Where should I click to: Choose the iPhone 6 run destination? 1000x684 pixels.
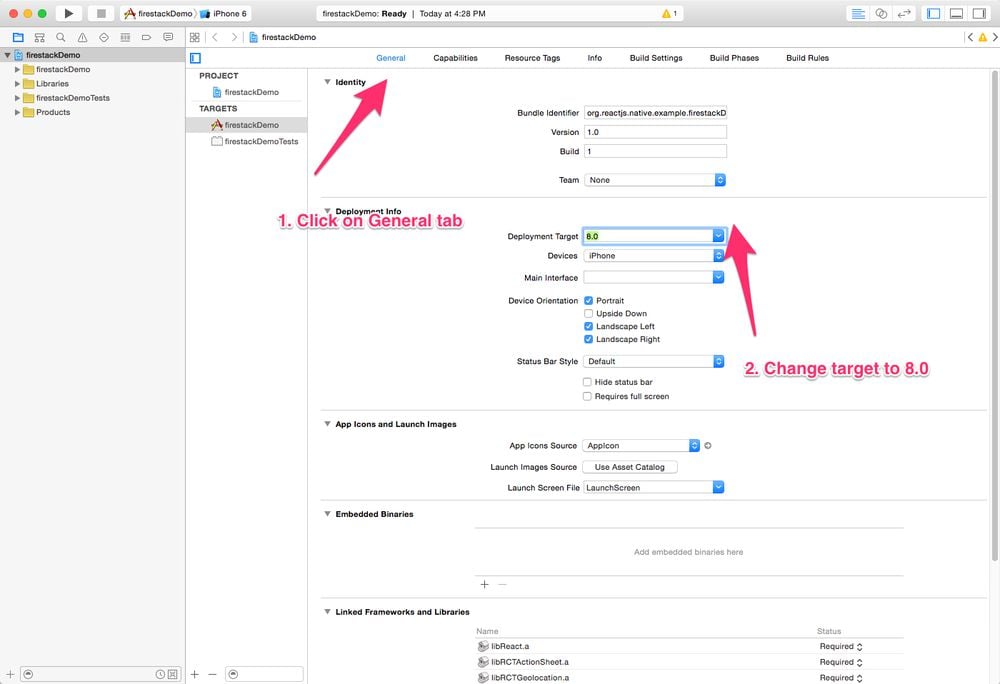point(224,13)
